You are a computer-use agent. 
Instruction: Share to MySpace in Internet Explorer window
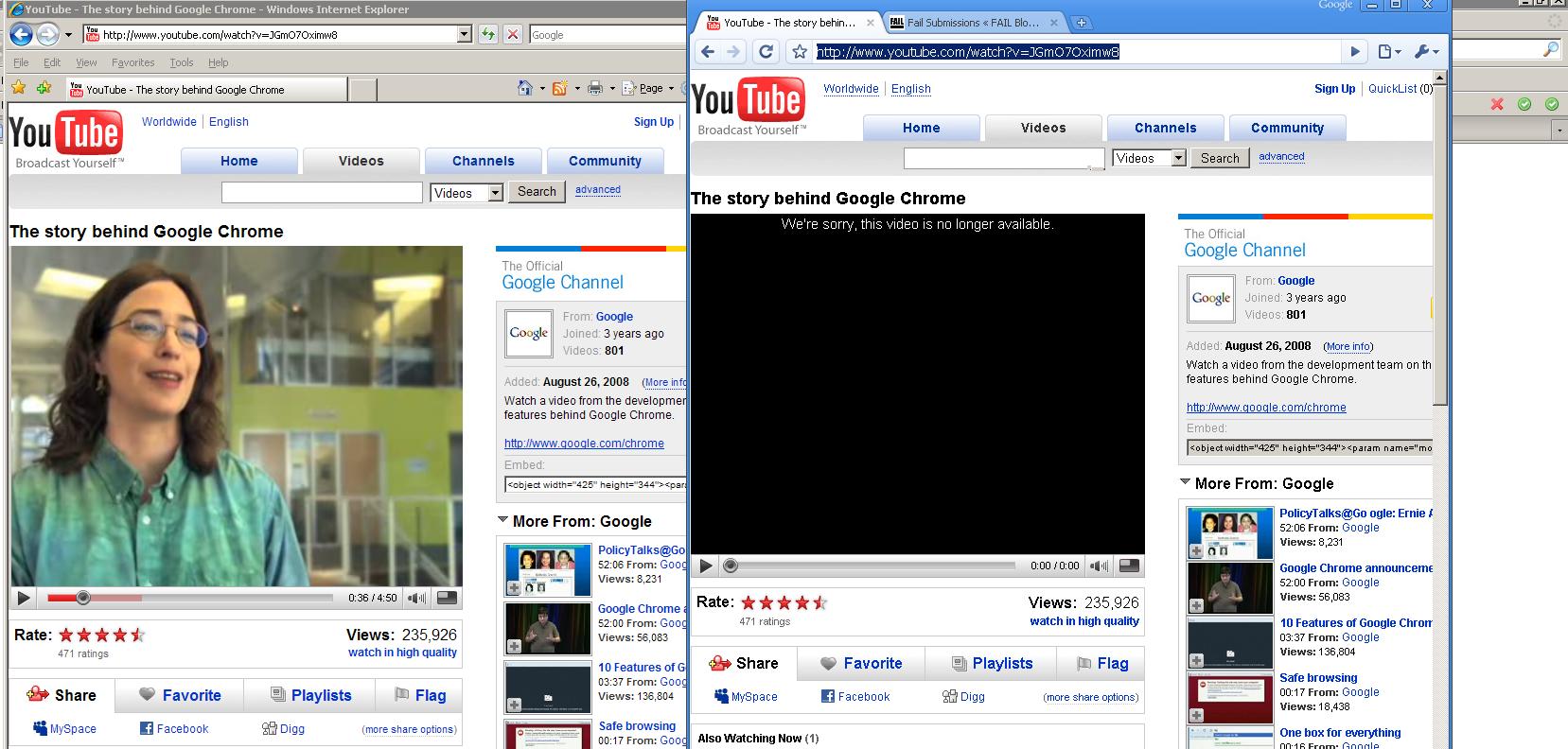tap(64, 729)
